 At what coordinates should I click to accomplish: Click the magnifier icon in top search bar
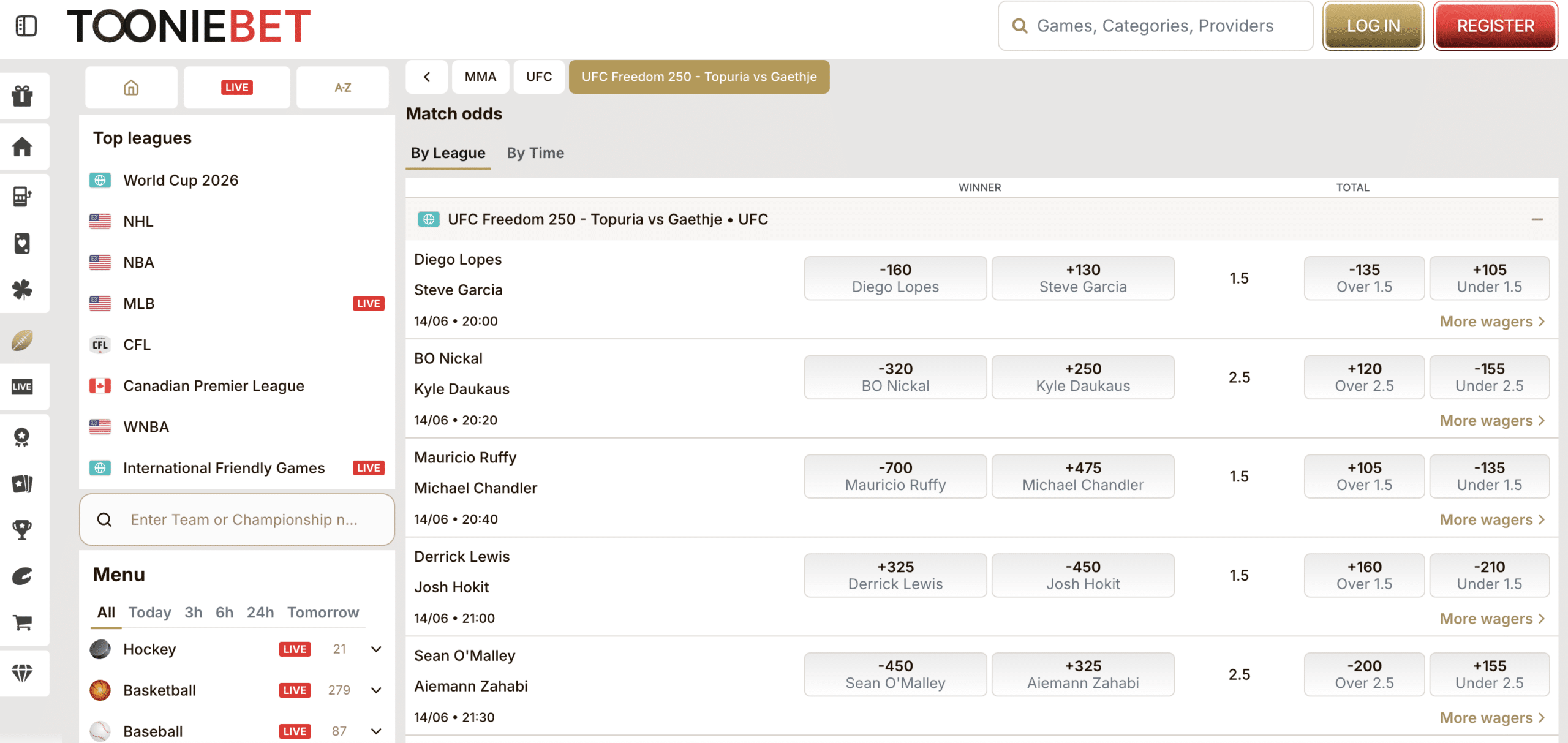pyautogui.click(x=1019, y=26)
